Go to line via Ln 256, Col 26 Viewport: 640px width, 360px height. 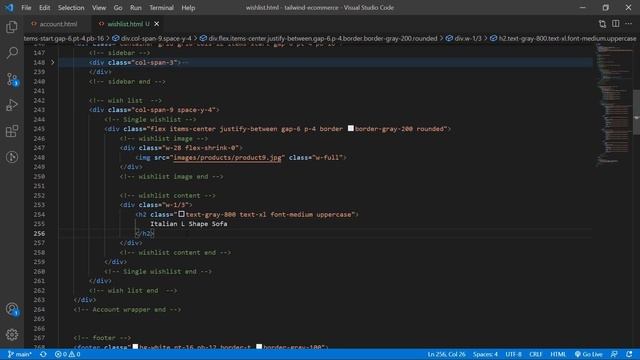[446, 354]
